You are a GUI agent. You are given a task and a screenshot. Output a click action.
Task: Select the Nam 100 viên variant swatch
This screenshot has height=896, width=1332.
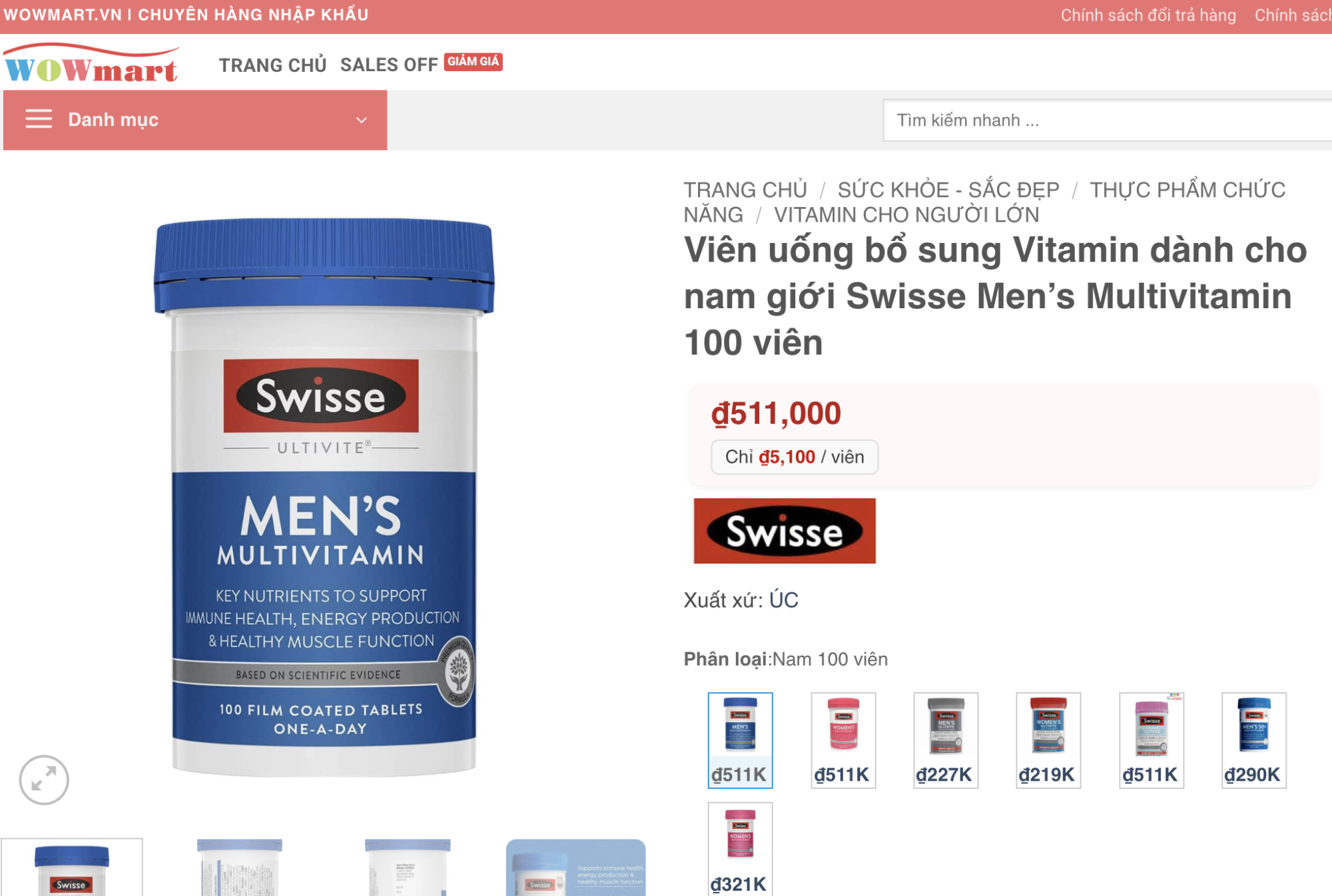(740, 740)
